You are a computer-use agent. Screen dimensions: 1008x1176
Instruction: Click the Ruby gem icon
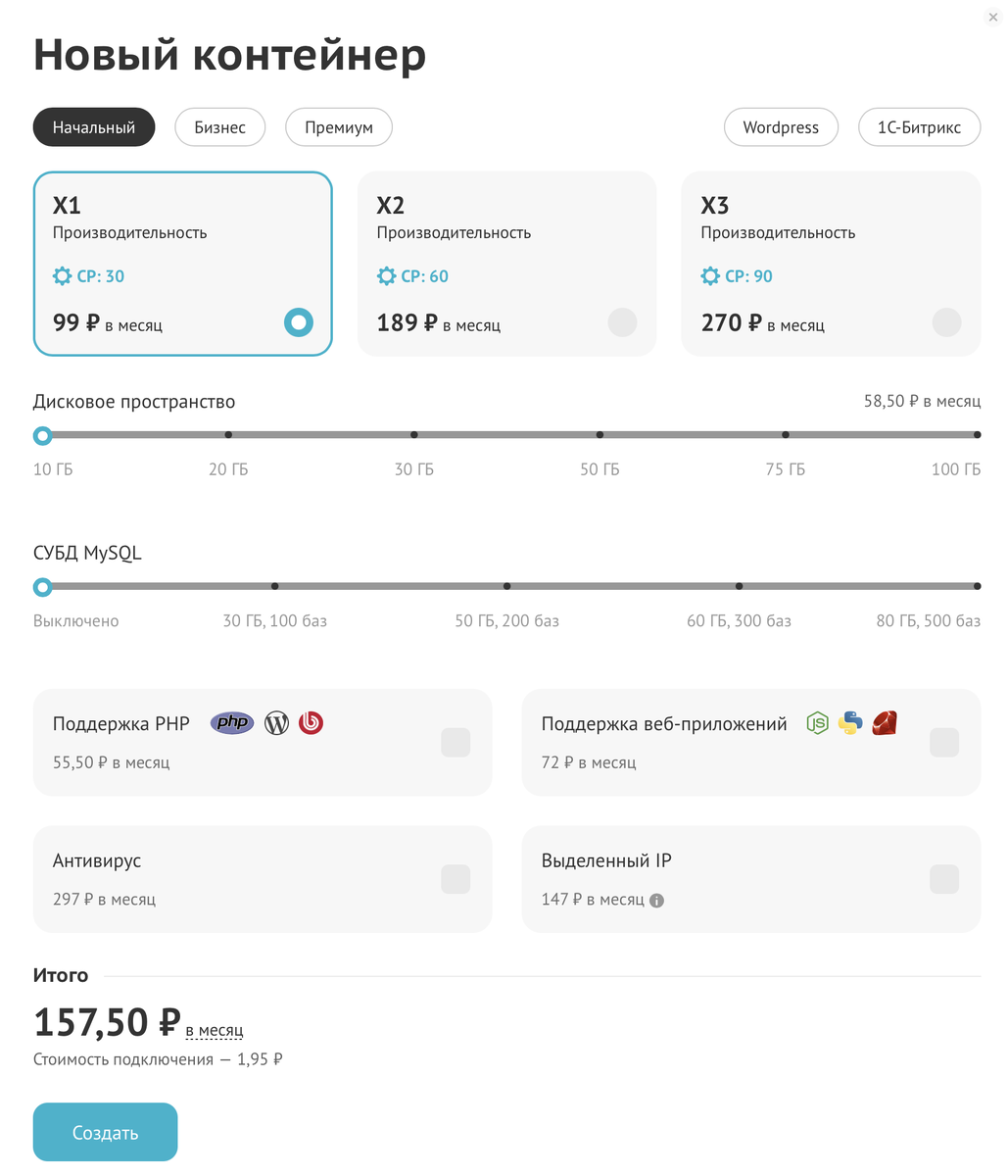[885, 723]
